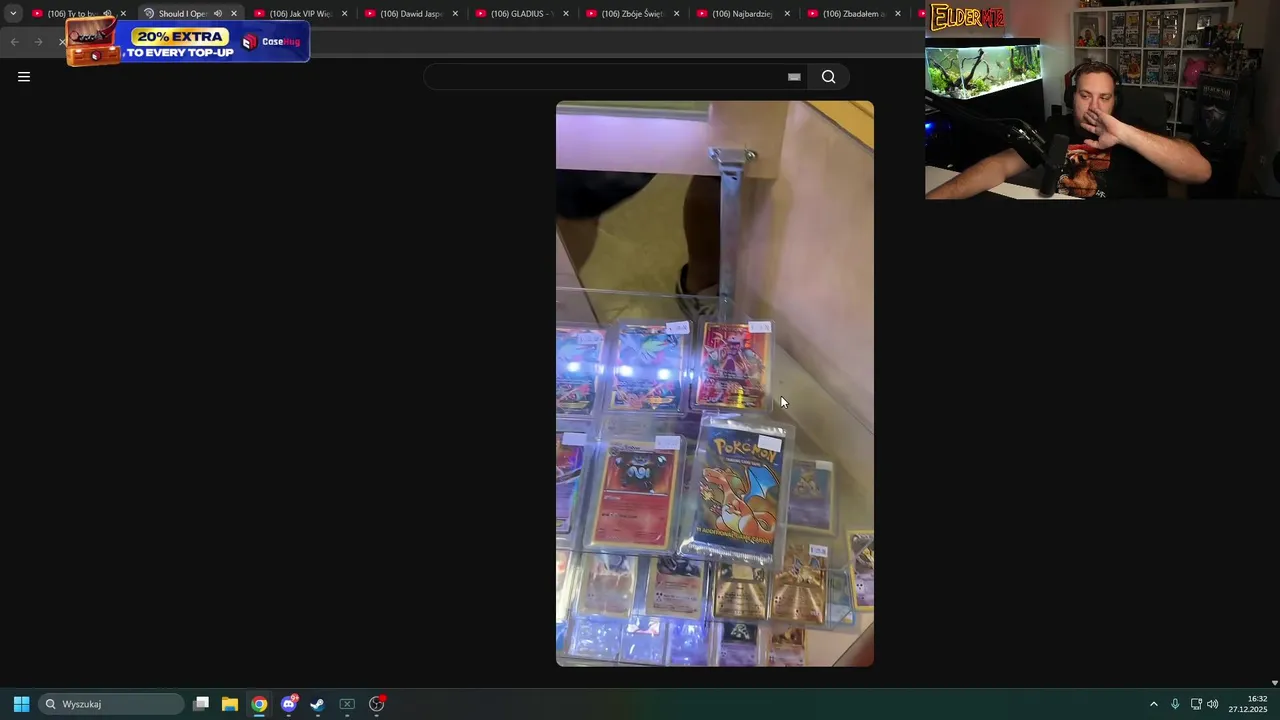Screen dimensions: 1280x720
Task: Expand hidden system tray icons chevron
Action: pos(1153,704)
